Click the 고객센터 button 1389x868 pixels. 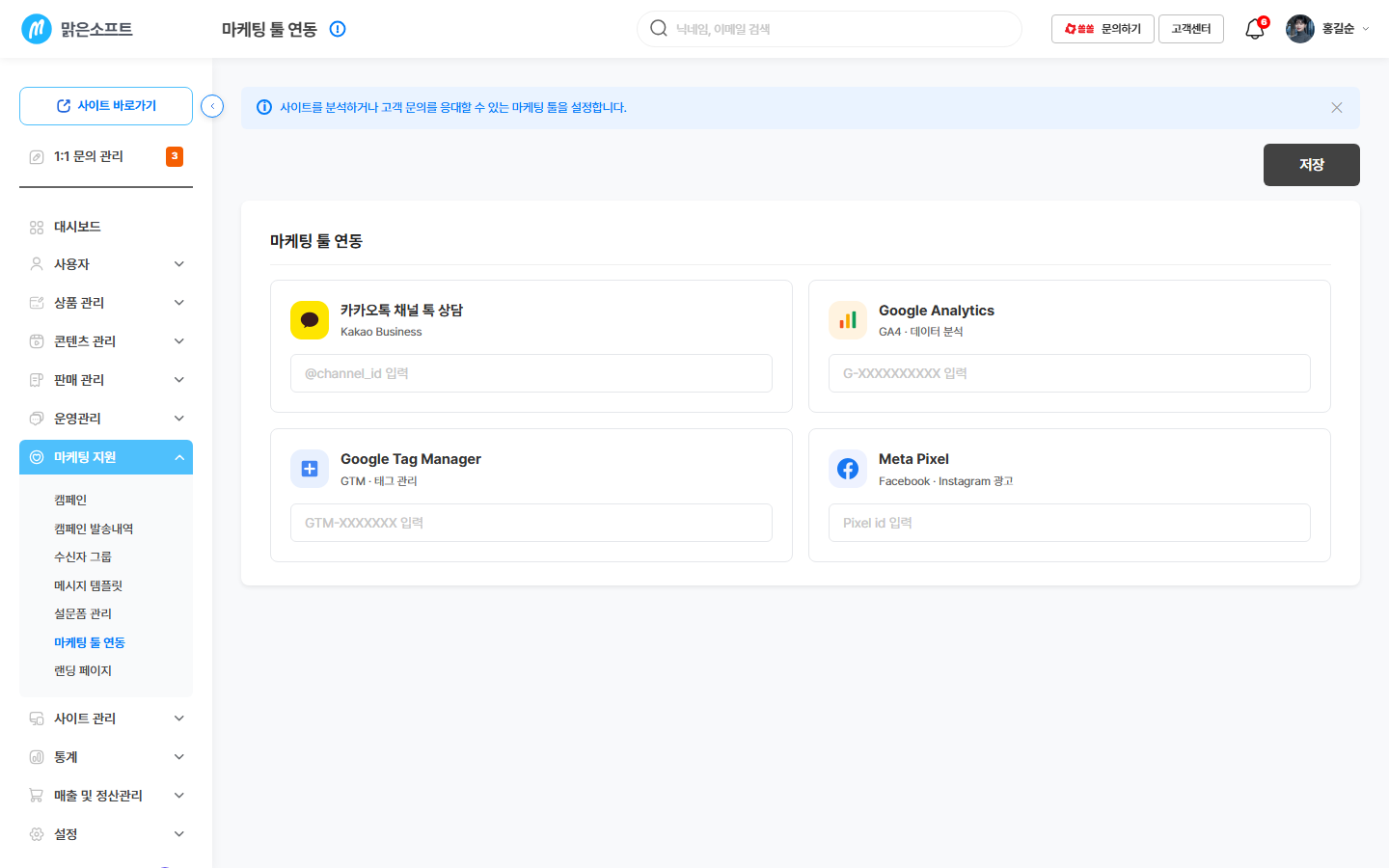tap(1191, 29)
